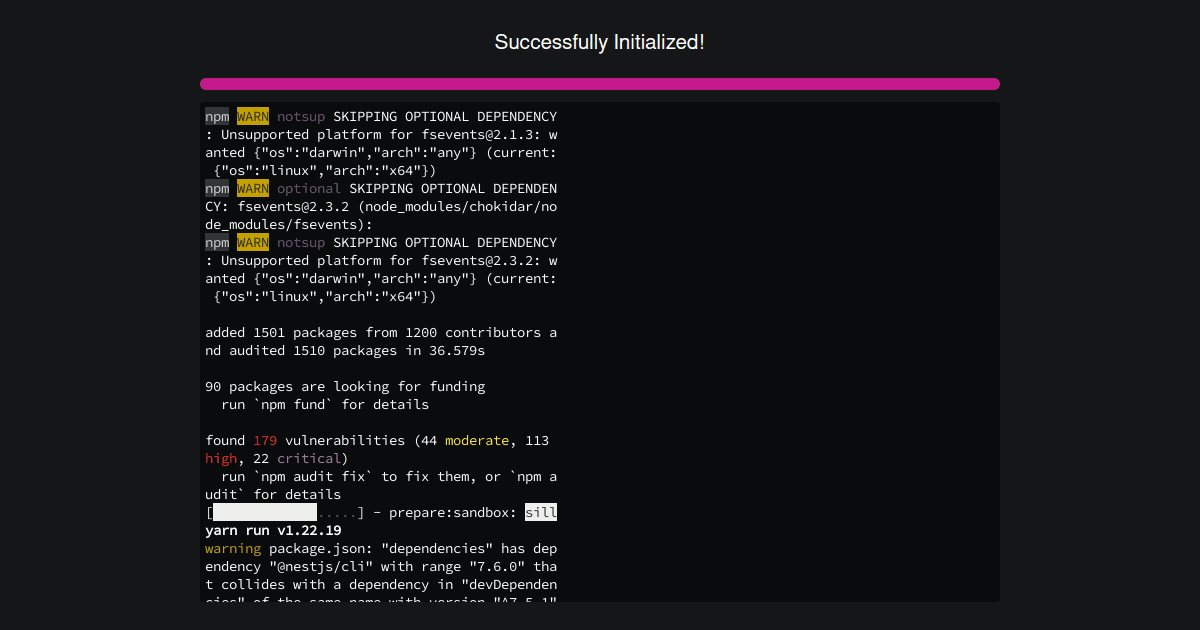Click the yellow WARN badge beside fsevents@2.1.3 warning
This screenshot has height=630, width=1200.
point(253,116)
